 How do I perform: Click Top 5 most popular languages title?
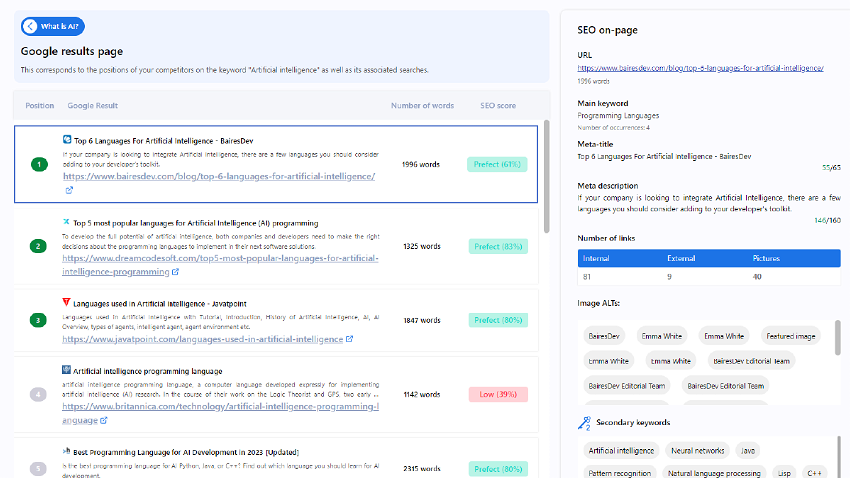196,223
